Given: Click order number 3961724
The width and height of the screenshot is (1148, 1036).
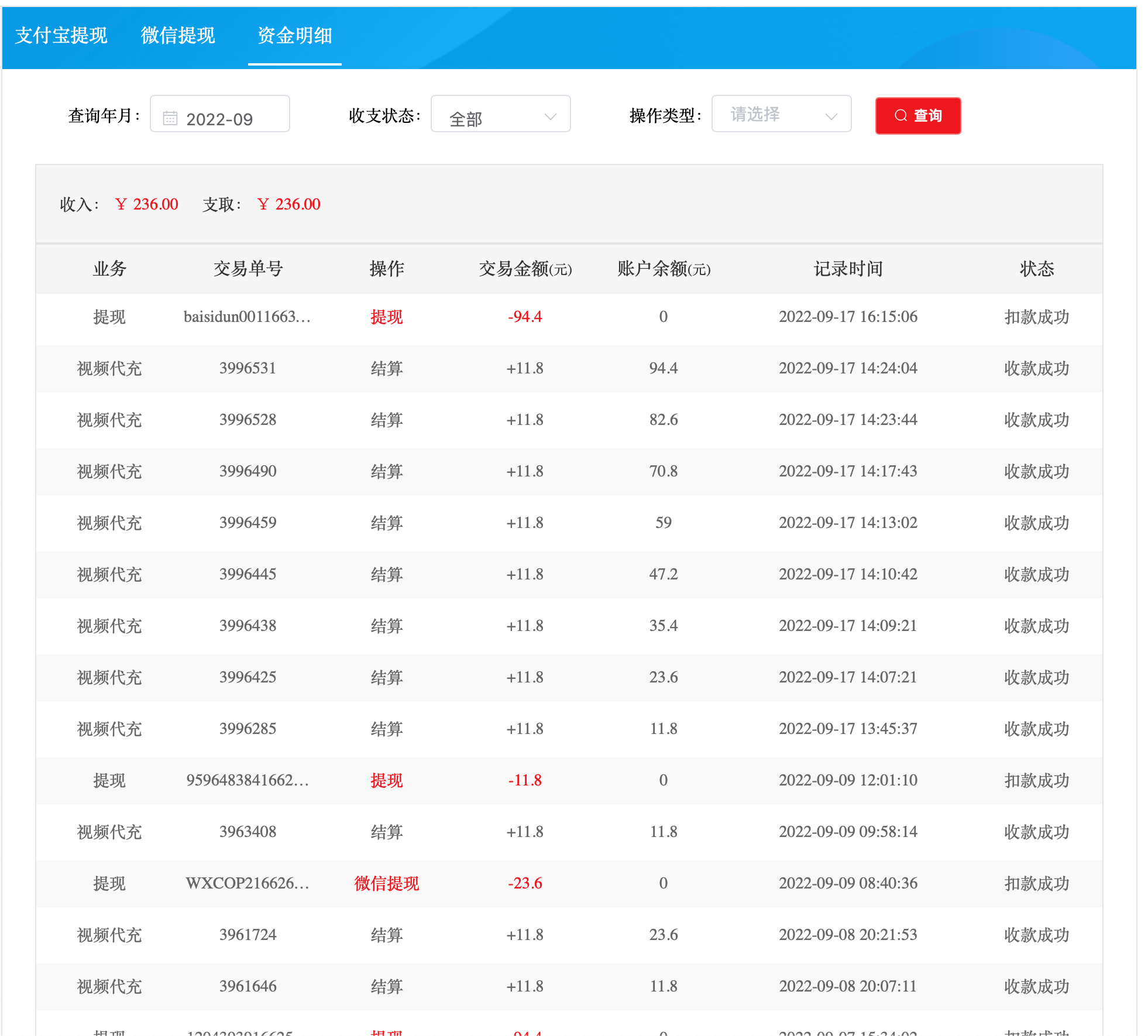Looking at the screenshot, I should point(248,935).
